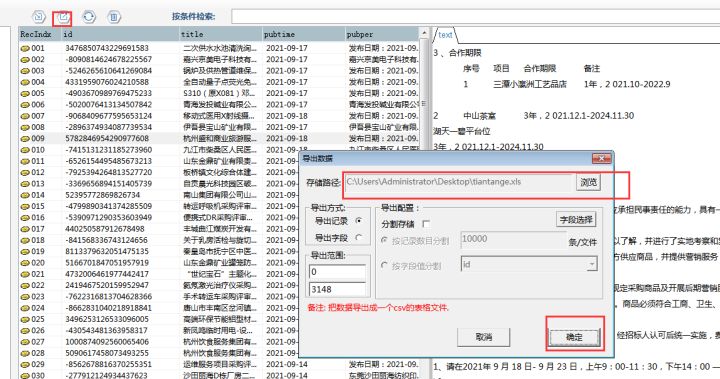Click the 取消 cancel button

tap(484, 337)
